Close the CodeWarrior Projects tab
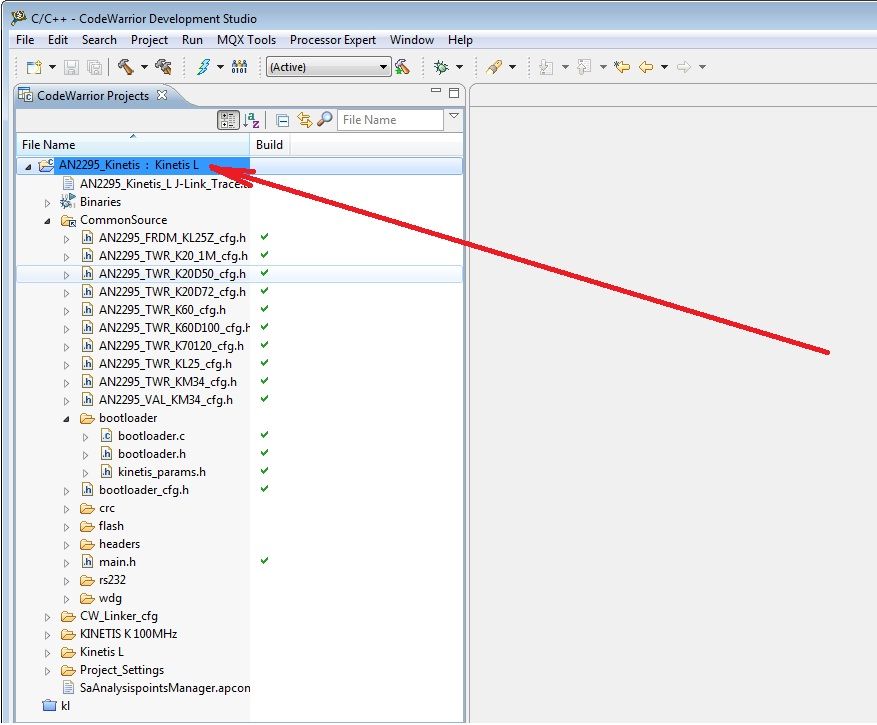The image size is (877, 725). point(162,95)
